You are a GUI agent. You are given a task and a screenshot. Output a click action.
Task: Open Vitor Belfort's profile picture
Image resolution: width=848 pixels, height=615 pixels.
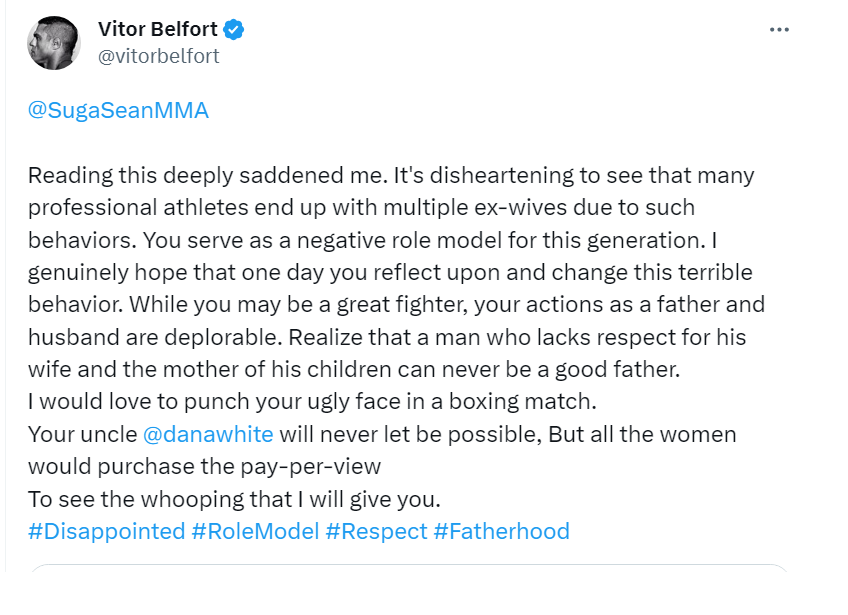click(54, 43)
